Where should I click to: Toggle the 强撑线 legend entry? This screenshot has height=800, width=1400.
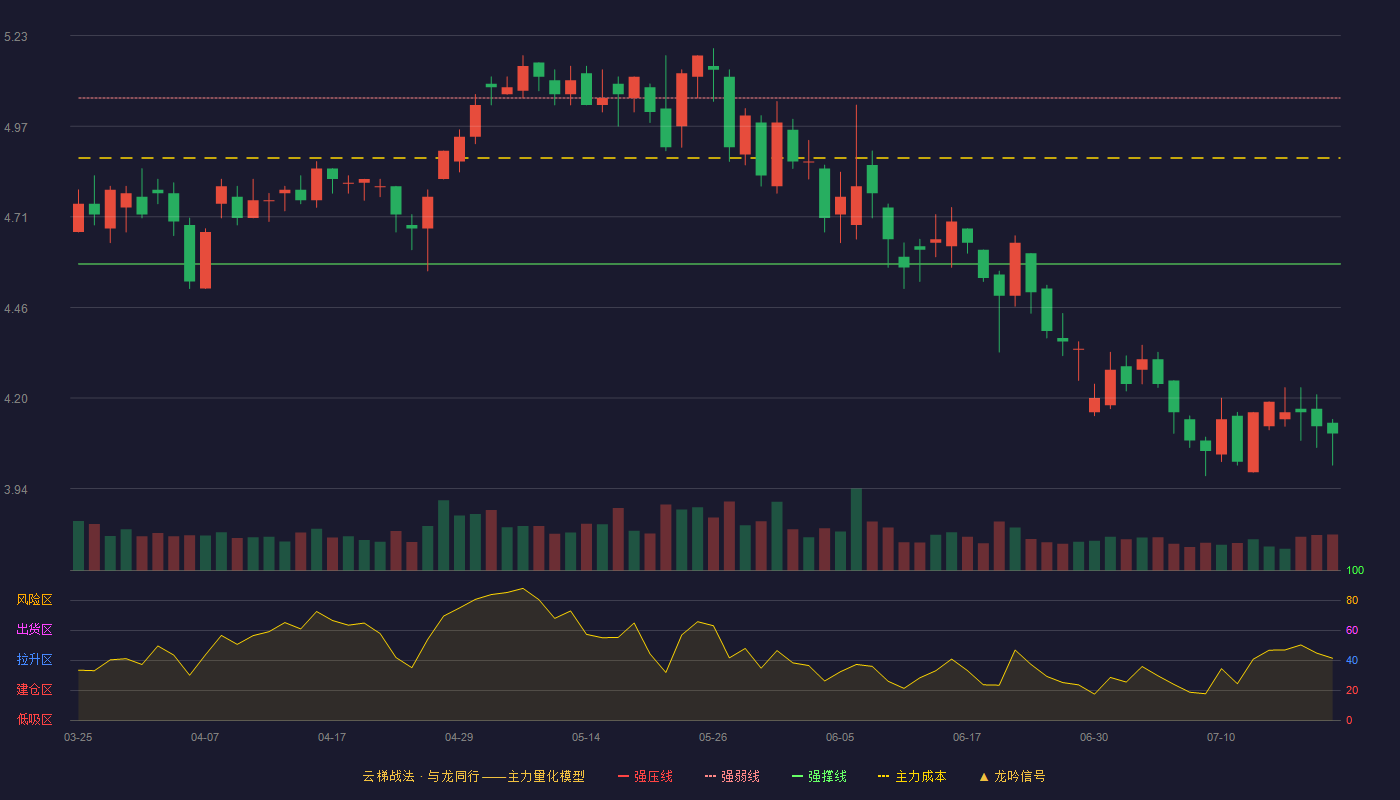pos(819,776)
